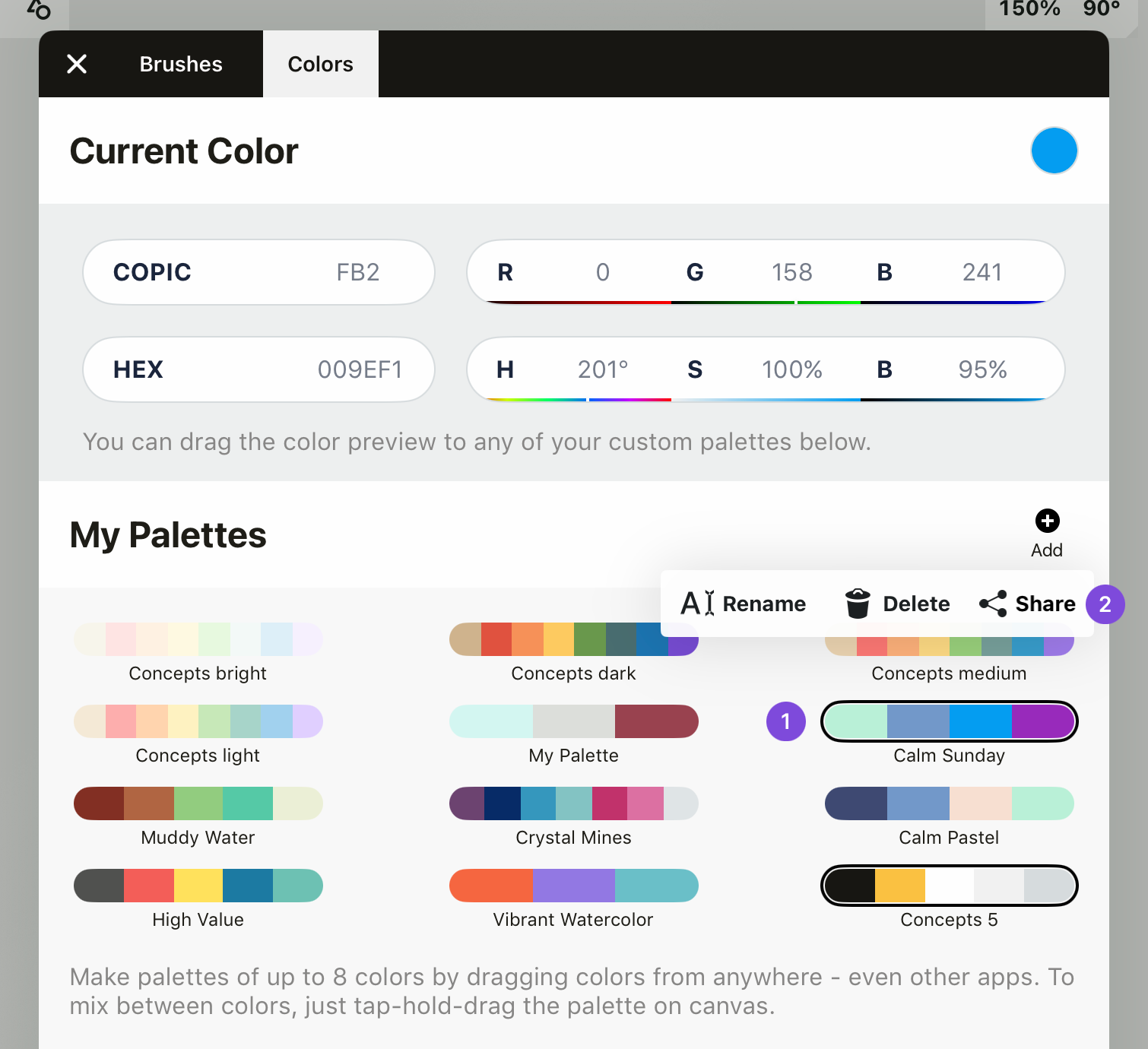The width and height of the screenshot is (1148, 1049).
Task: Click the brightness B value 95%
Action: [x=982, y=369]
